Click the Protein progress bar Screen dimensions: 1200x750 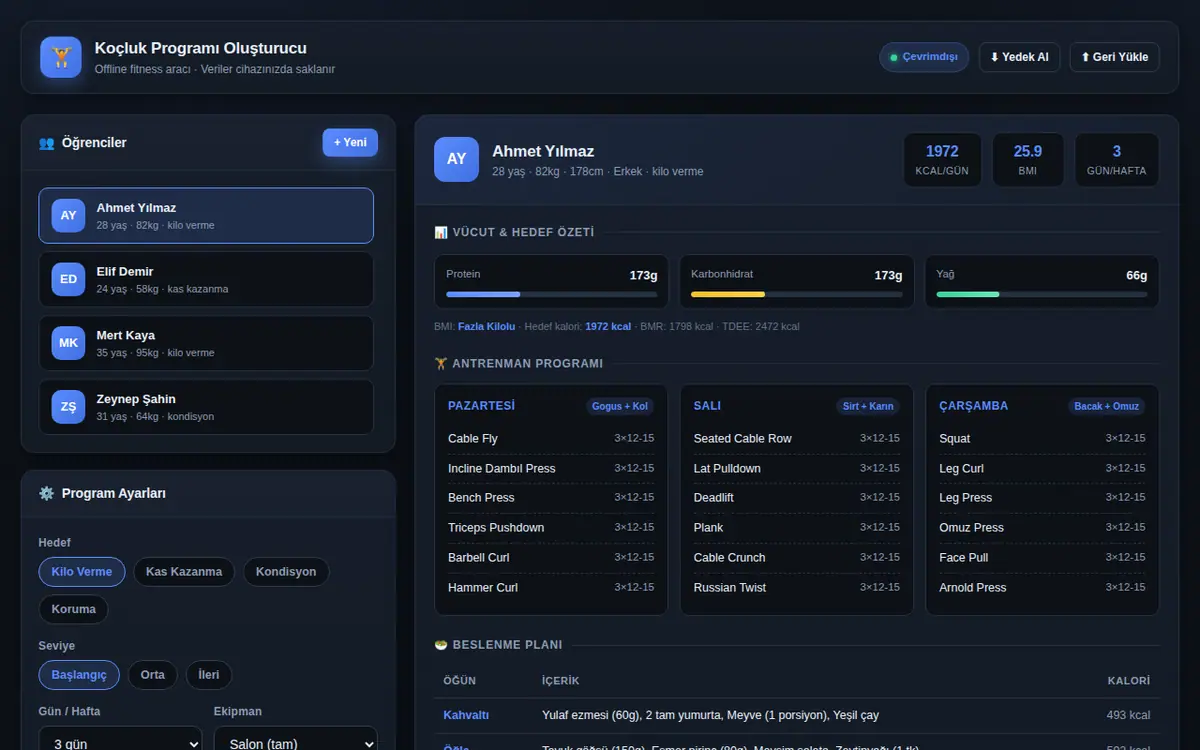tap(552, 294)
